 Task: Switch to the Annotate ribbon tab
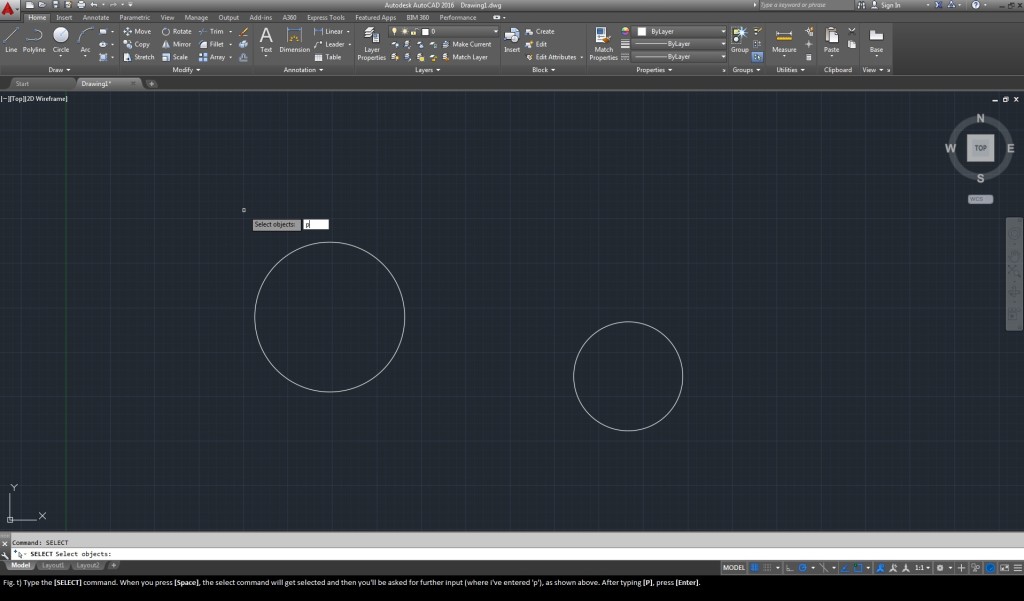coord(96,17)
